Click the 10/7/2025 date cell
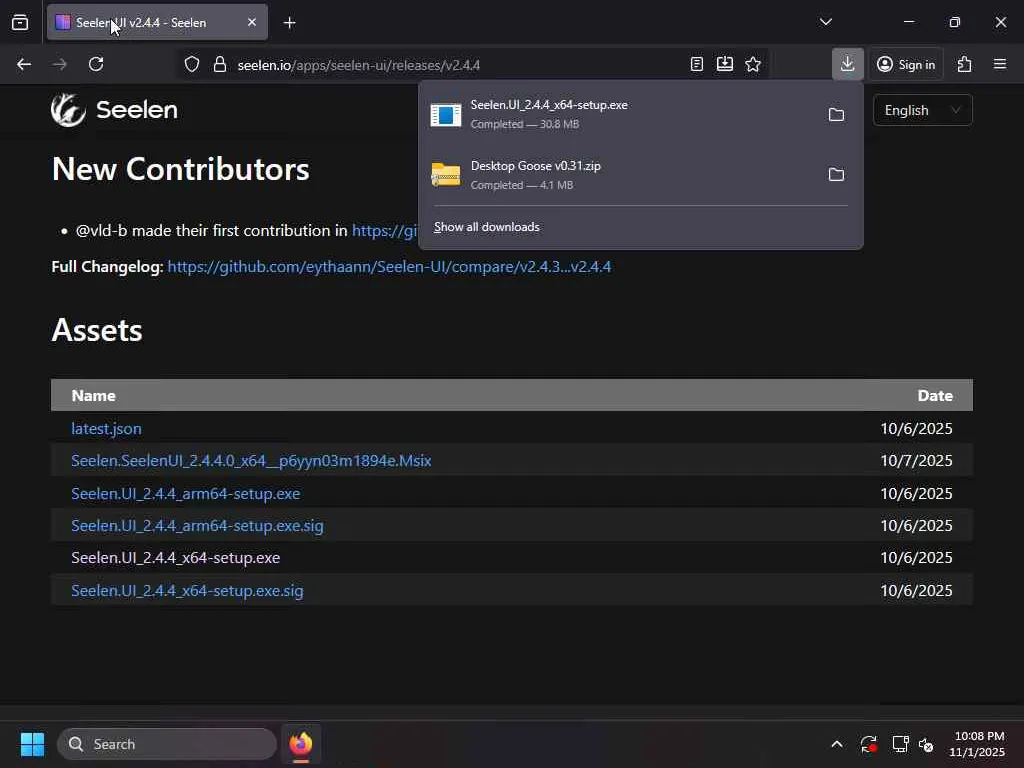This screenshot has width=1024, height=768. [916, 460]
